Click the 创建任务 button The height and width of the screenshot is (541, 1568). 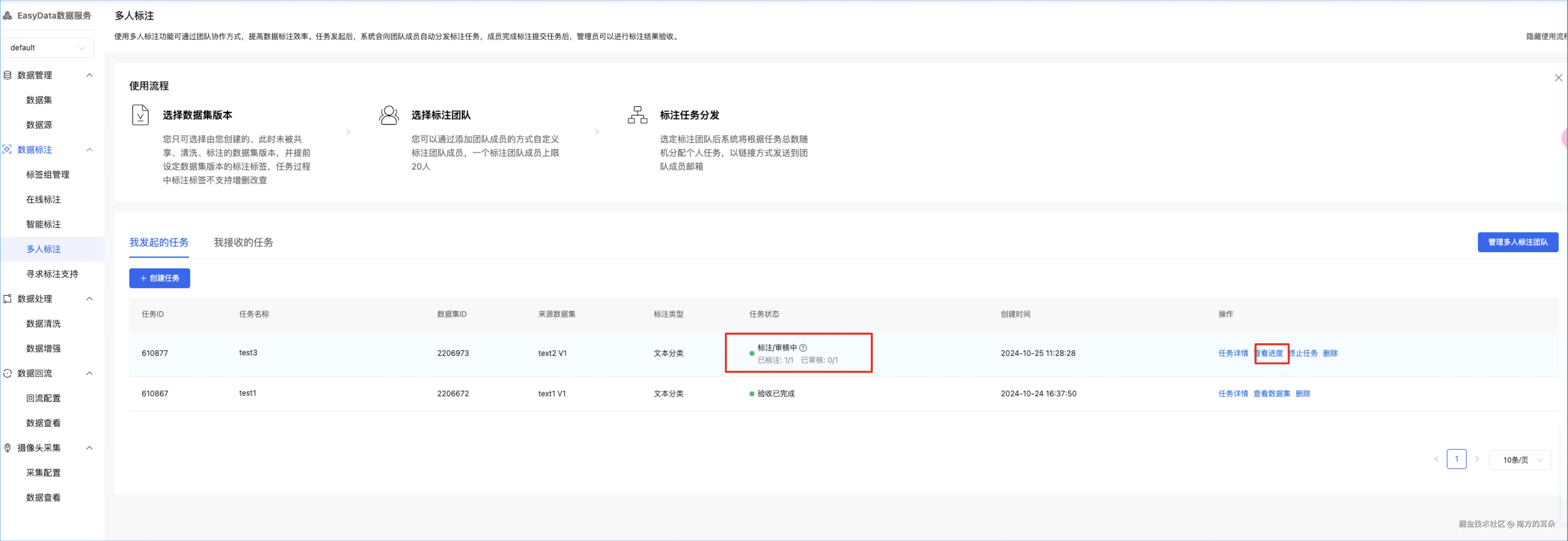click(x=159, y=278)
